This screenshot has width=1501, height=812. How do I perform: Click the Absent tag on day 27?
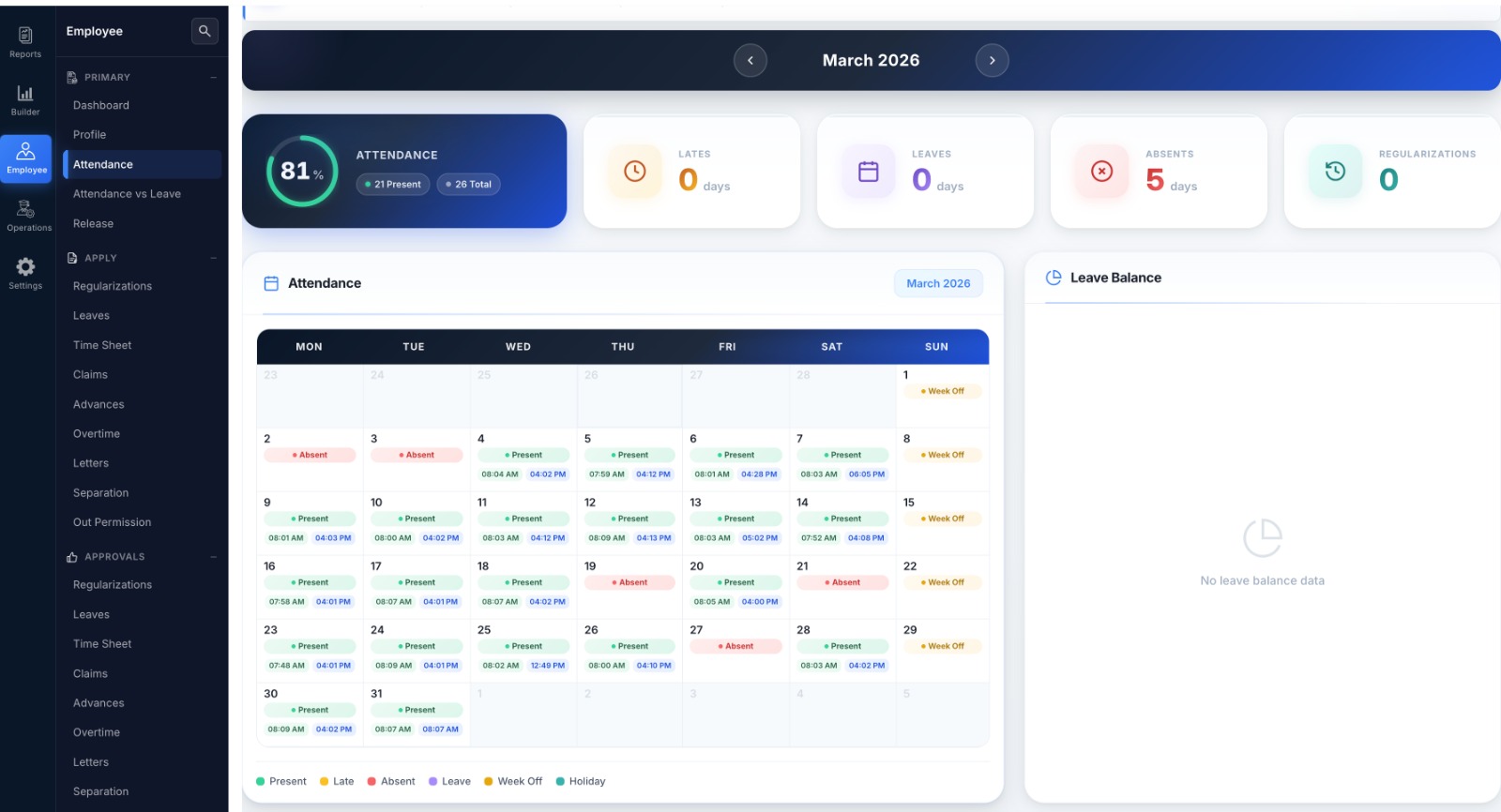click(735, 646)
